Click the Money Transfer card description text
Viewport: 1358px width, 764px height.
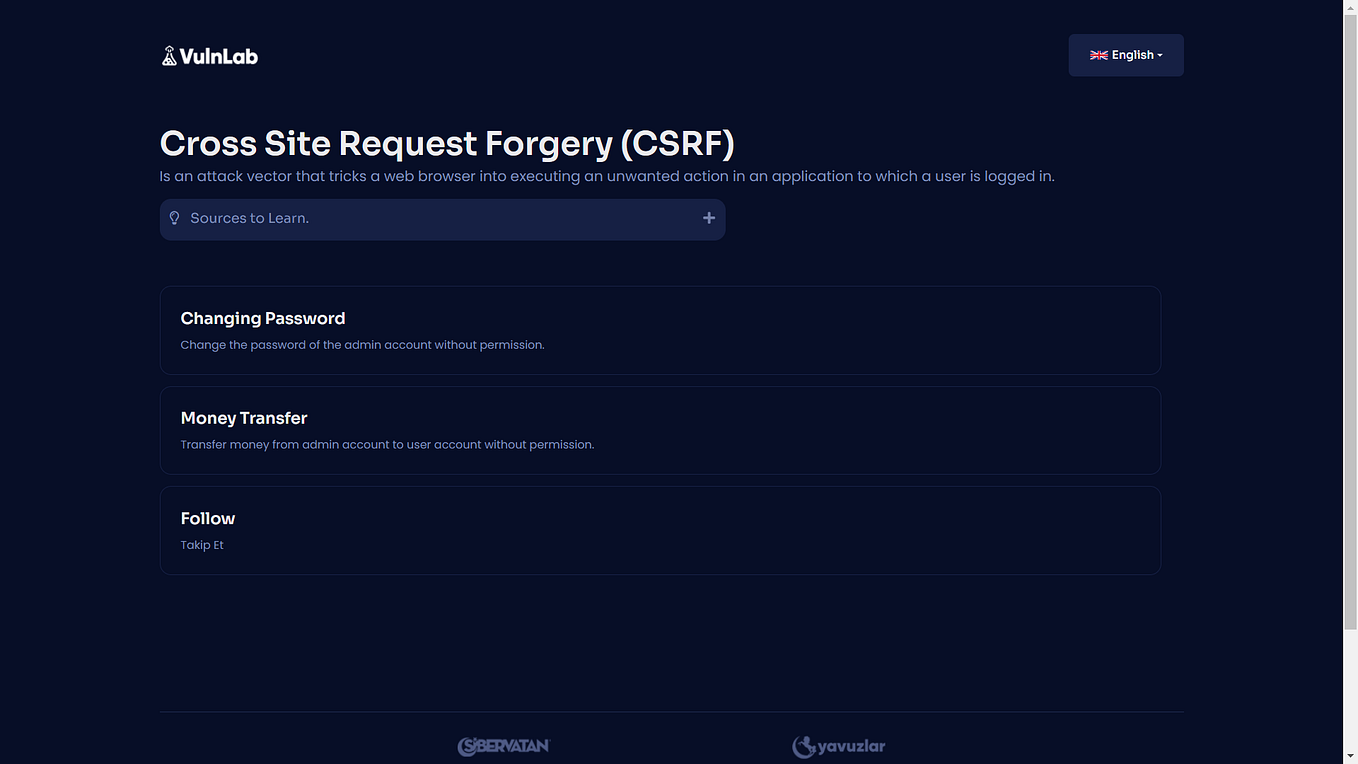coord(387,444)
